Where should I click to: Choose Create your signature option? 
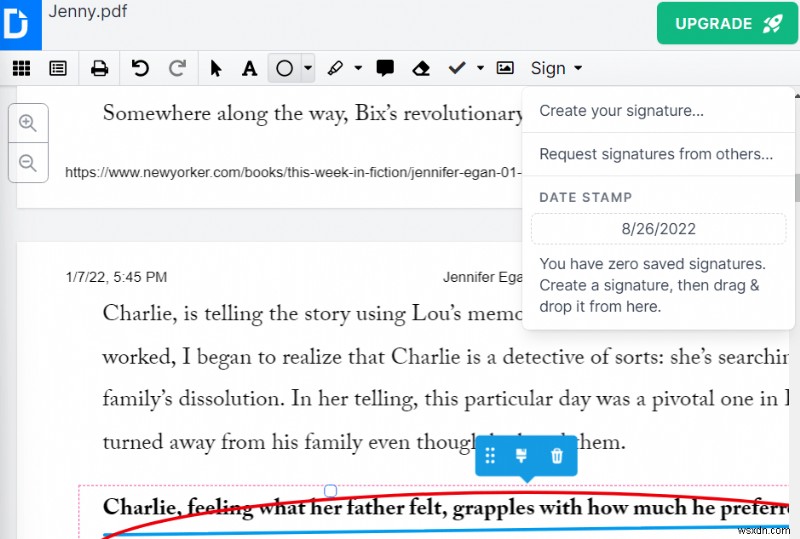[621, 111]
